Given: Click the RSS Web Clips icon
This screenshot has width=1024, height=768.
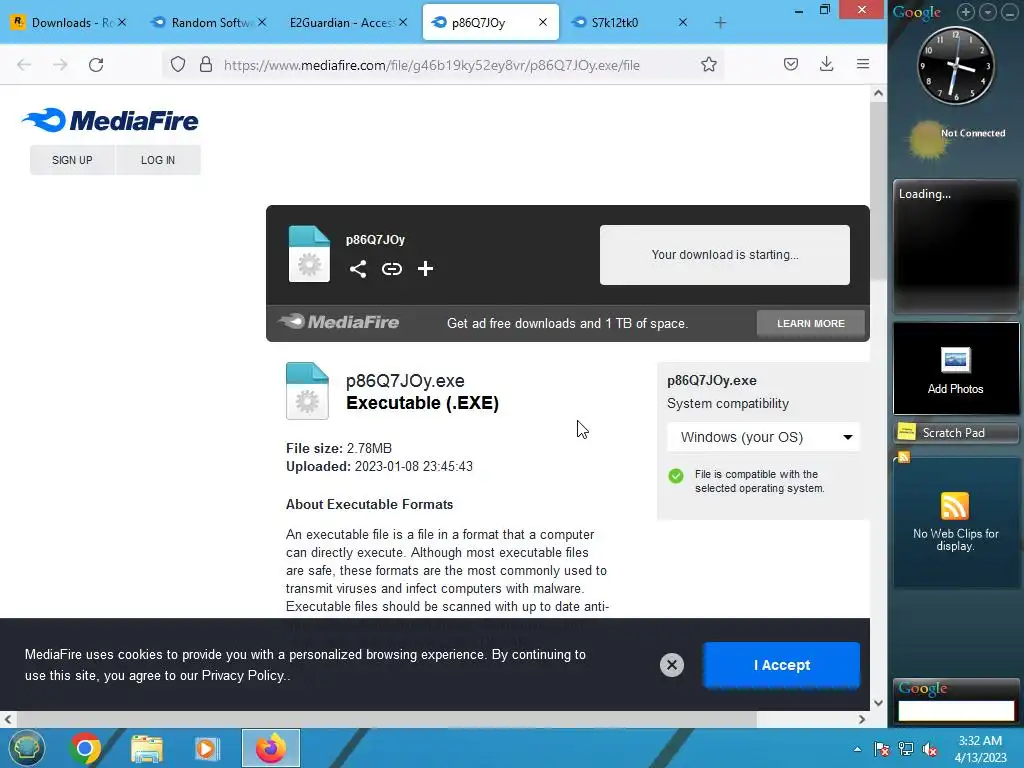Looking at the screenshot, I should pyautogui.click(x=955, y=506).
